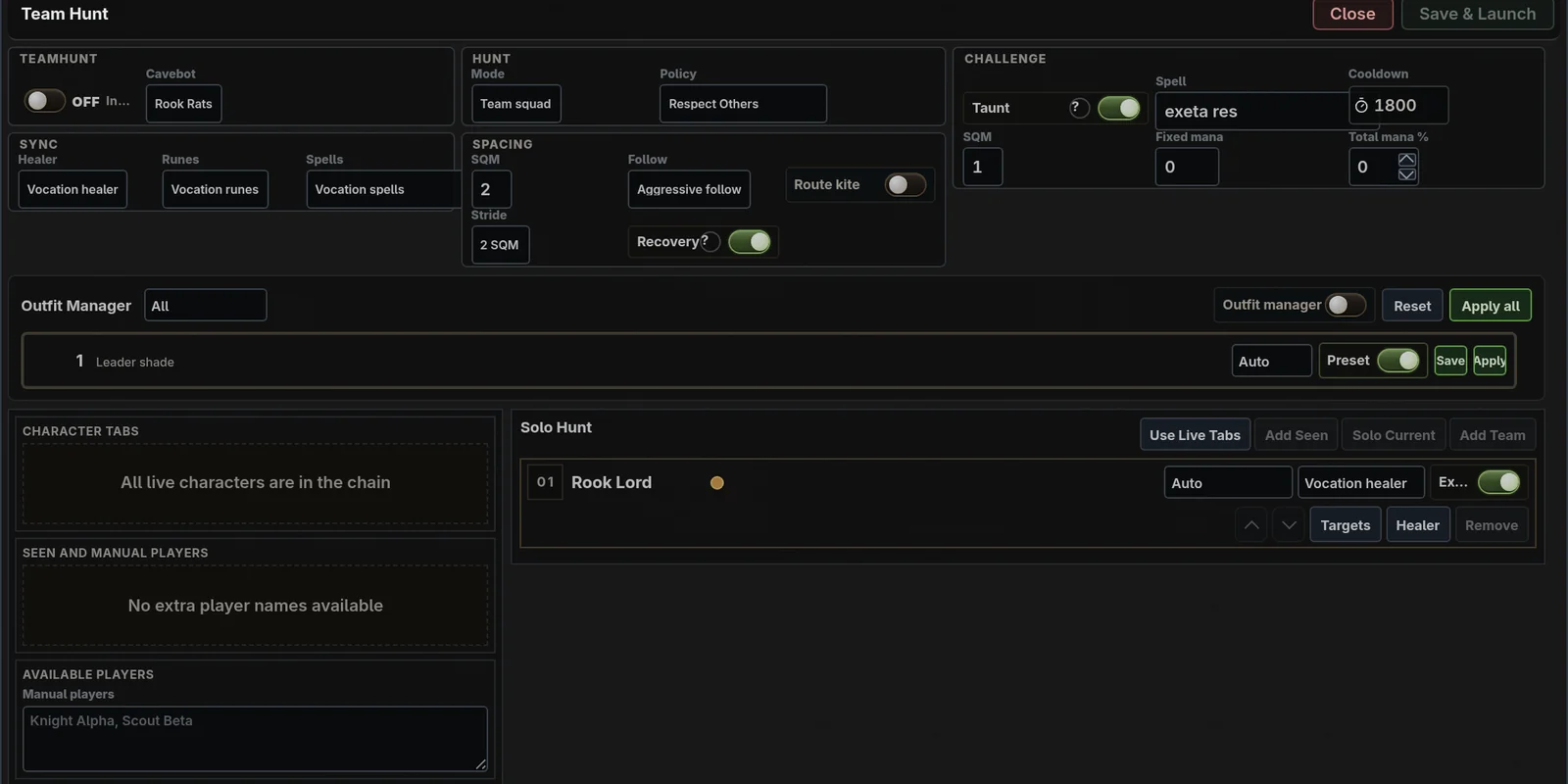Move Rook Lord up with the arrow
The height and width of the screenshot is (784, 1568).
tap(1251, 525)
